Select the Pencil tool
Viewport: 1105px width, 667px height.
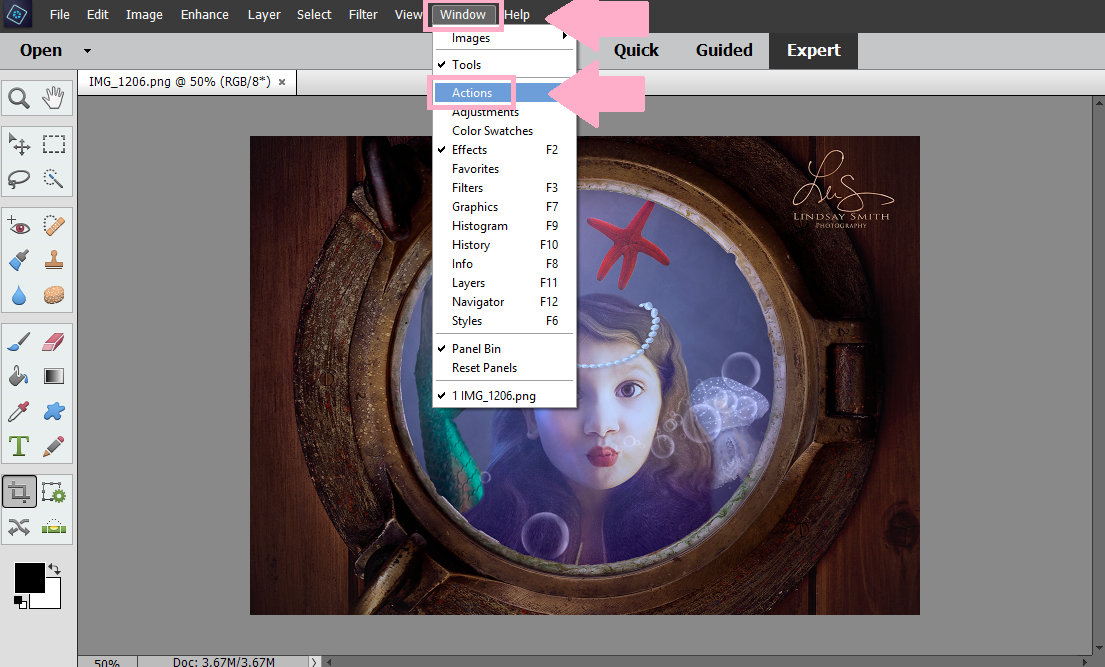coord(54,446)
